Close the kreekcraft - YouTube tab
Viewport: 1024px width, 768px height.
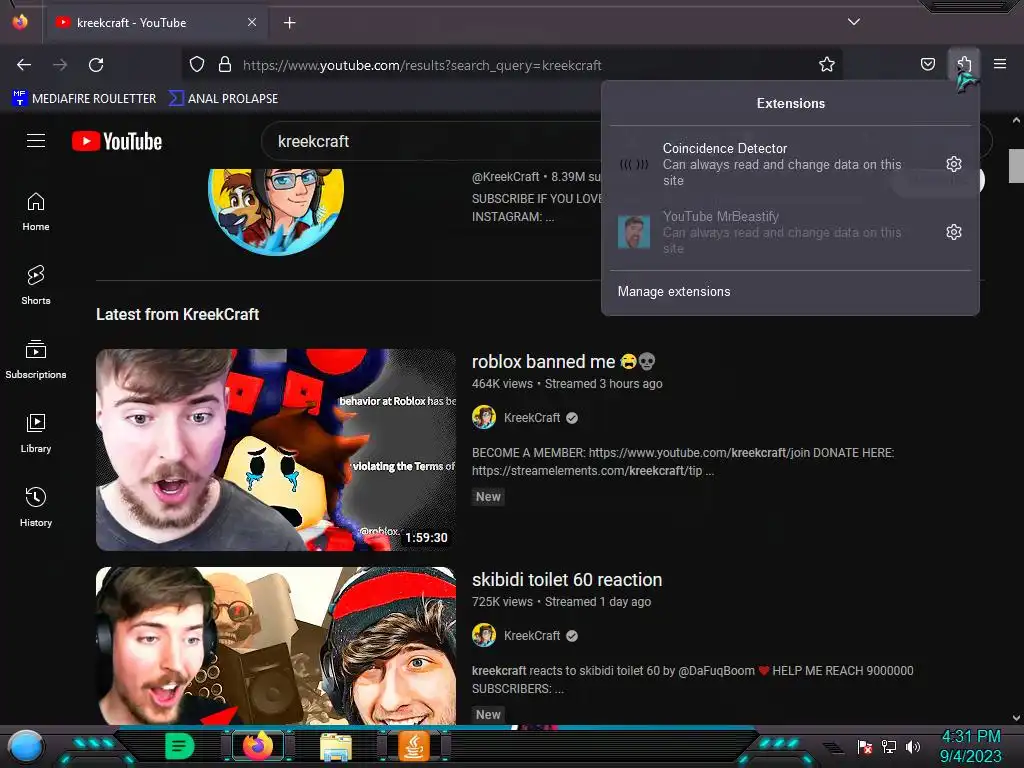[x=251, y=22]
